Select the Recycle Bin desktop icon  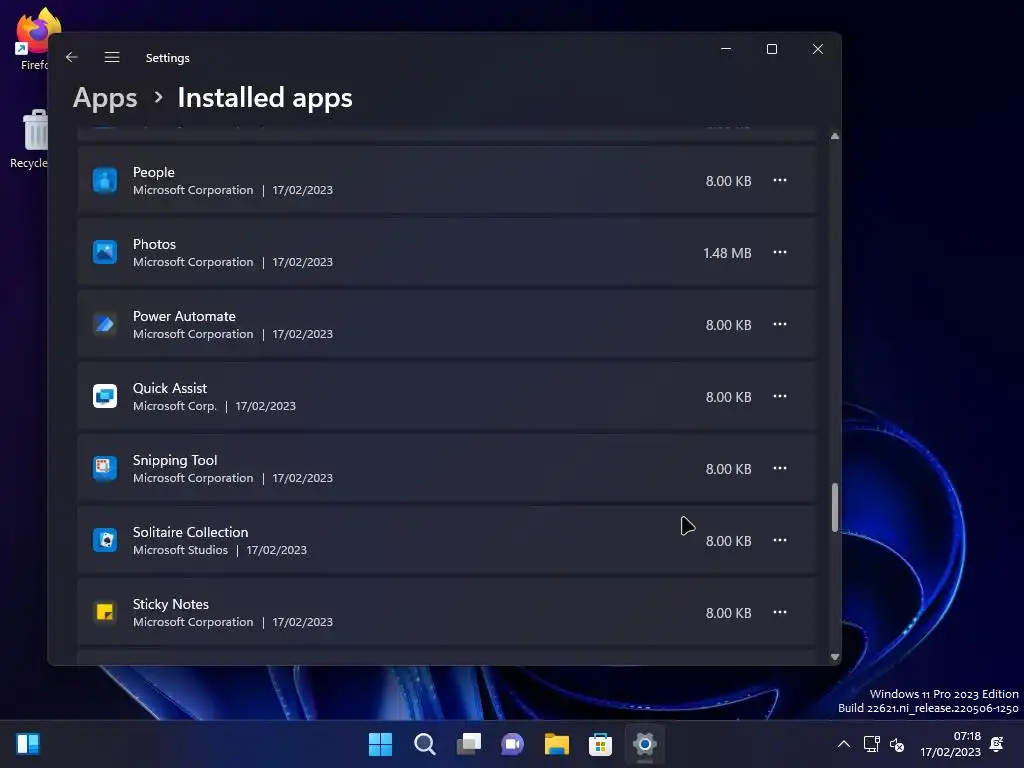[x=29, y=139]
